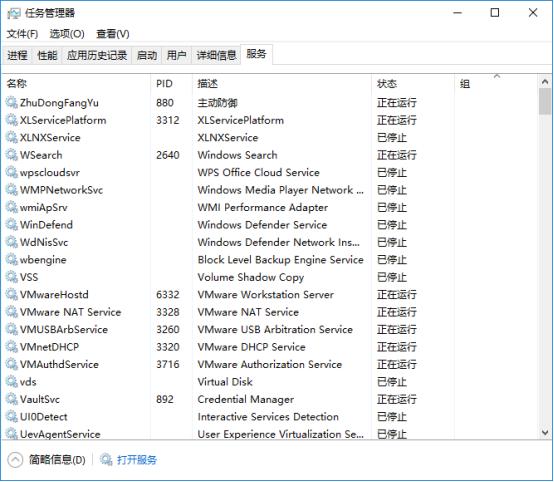Viewport: 554px width, 482px height.
Task: Click the gear icon beside XLServicePlatform
Action: coord(11,120)
